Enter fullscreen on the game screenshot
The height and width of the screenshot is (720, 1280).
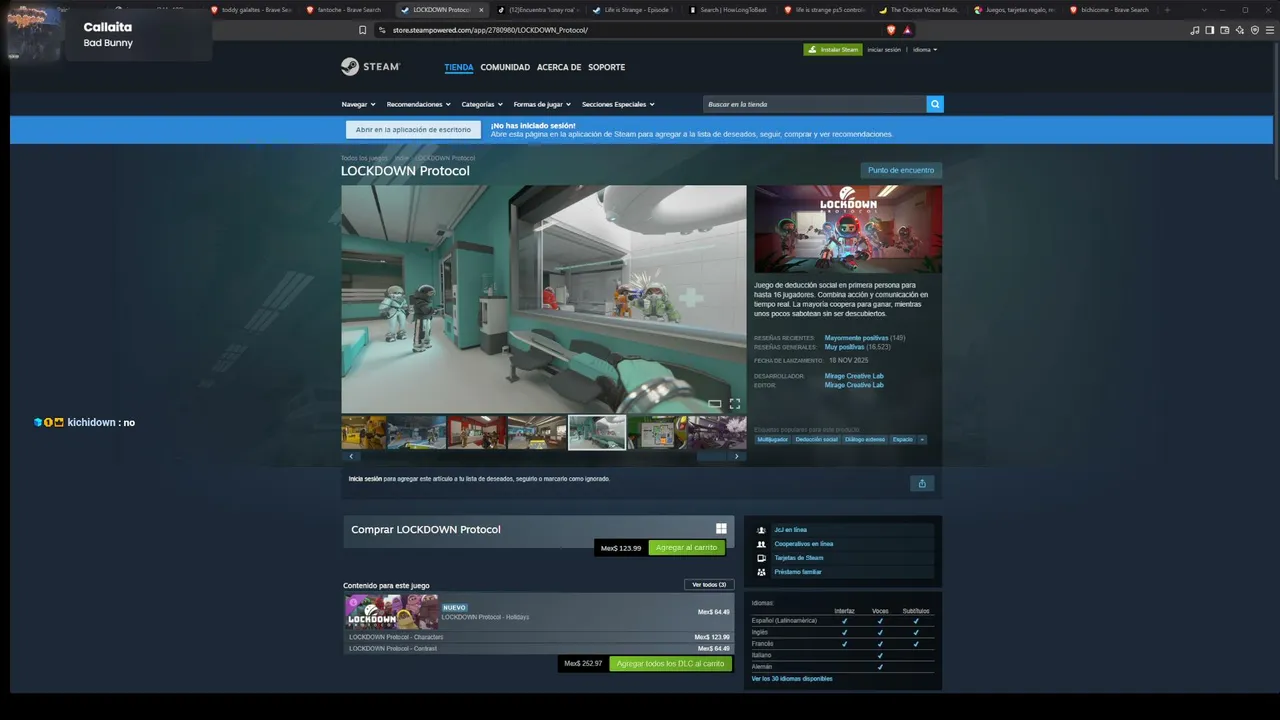(x=735, y=404)
